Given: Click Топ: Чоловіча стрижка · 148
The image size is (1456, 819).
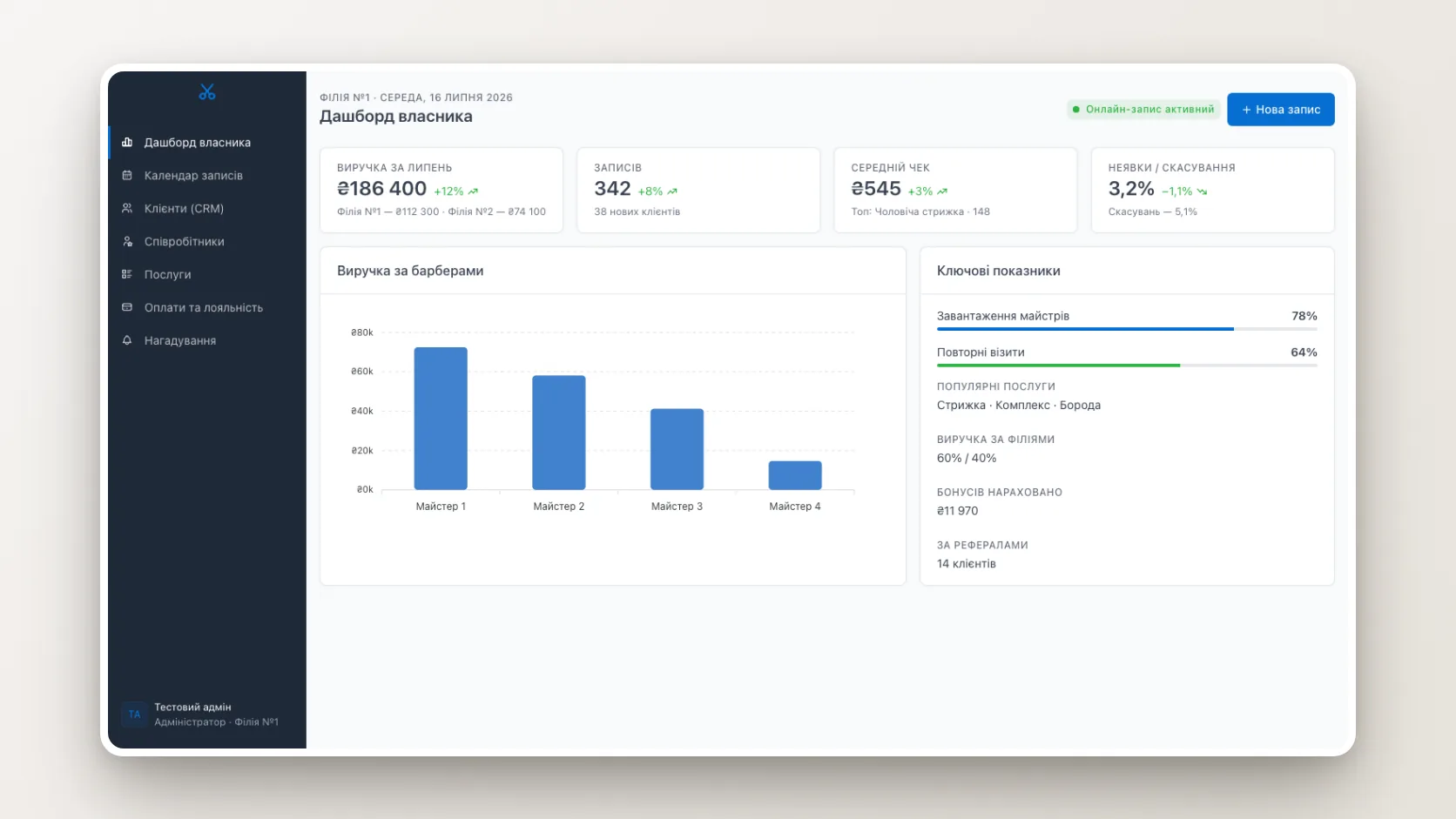Looking at the screenshot, I should click(920, 211).
